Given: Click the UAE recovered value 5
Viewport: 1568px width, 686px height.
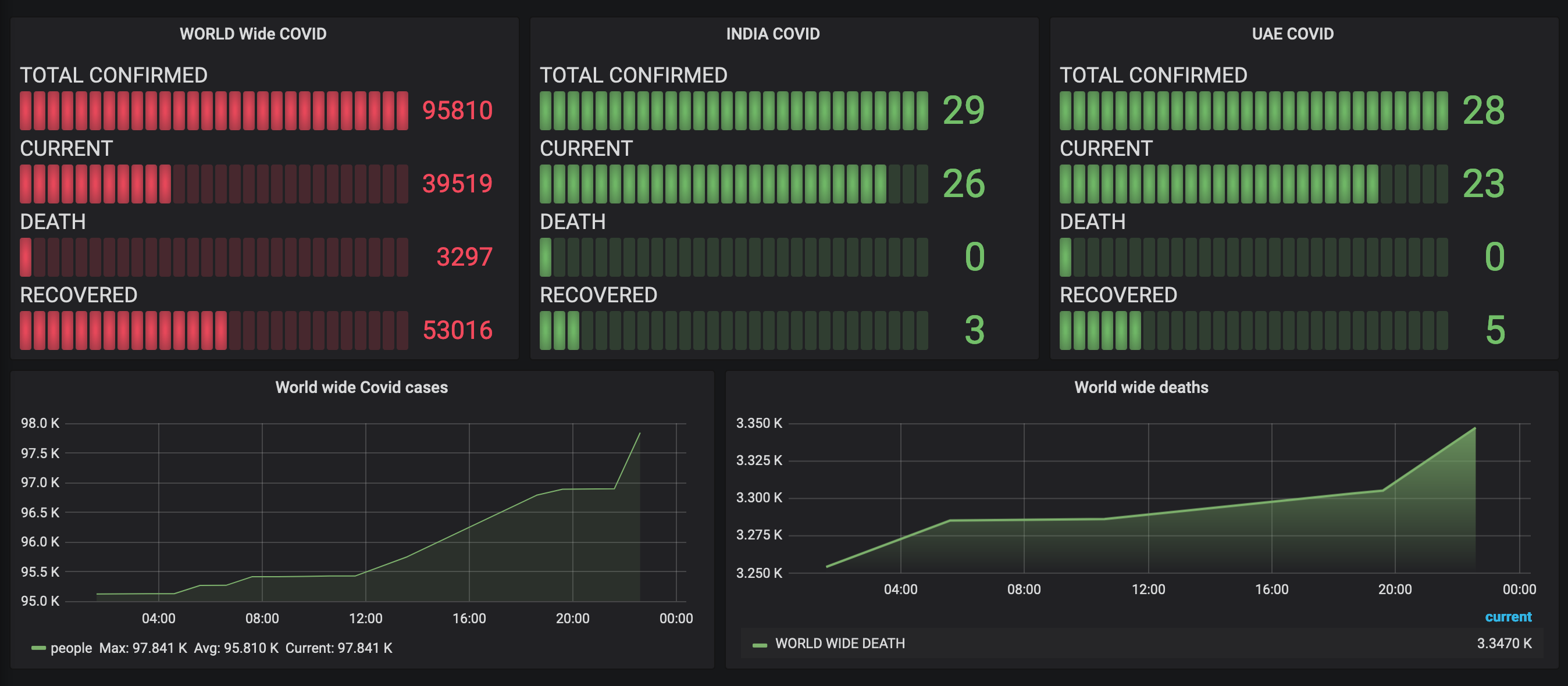Looking at the screenshot, I should (x=1495, y=330).
